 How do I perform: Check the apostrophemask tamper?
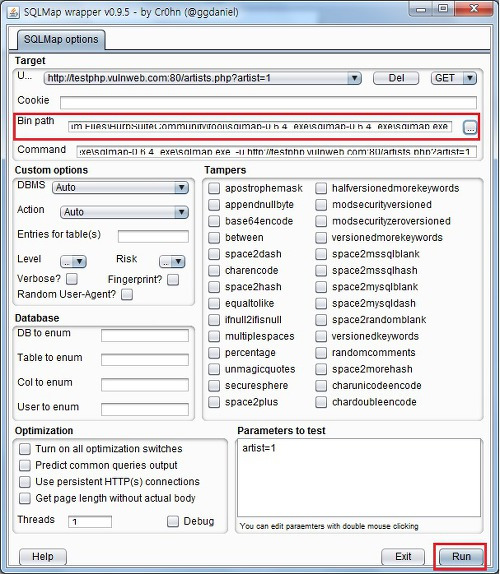click(x=214, y=188)
